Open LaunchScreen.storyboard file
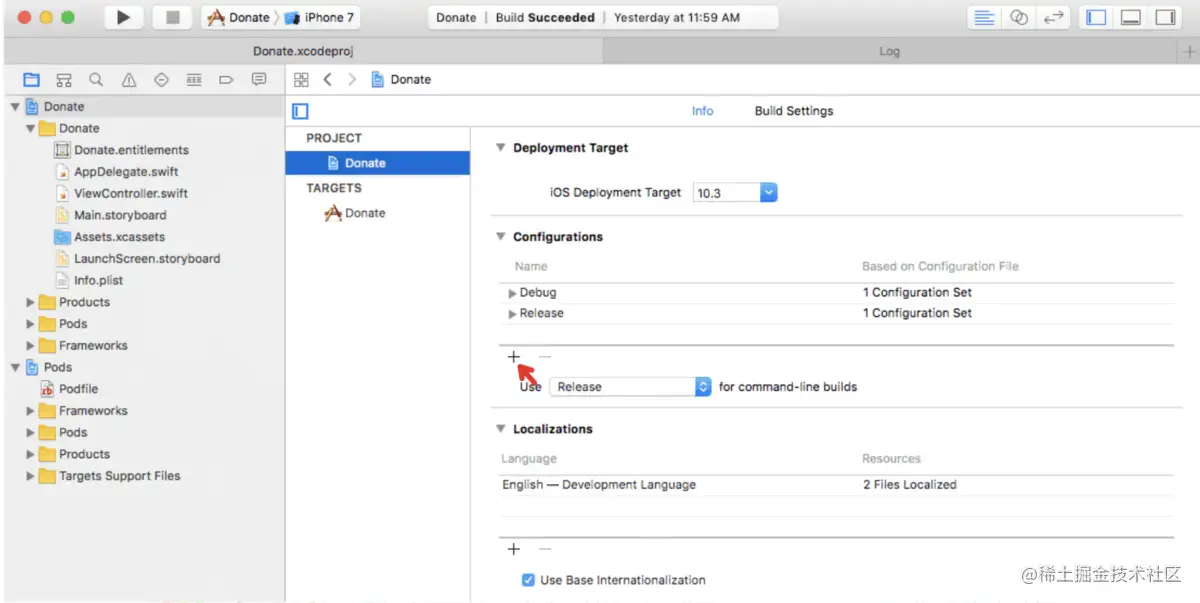 coord(147,259)
